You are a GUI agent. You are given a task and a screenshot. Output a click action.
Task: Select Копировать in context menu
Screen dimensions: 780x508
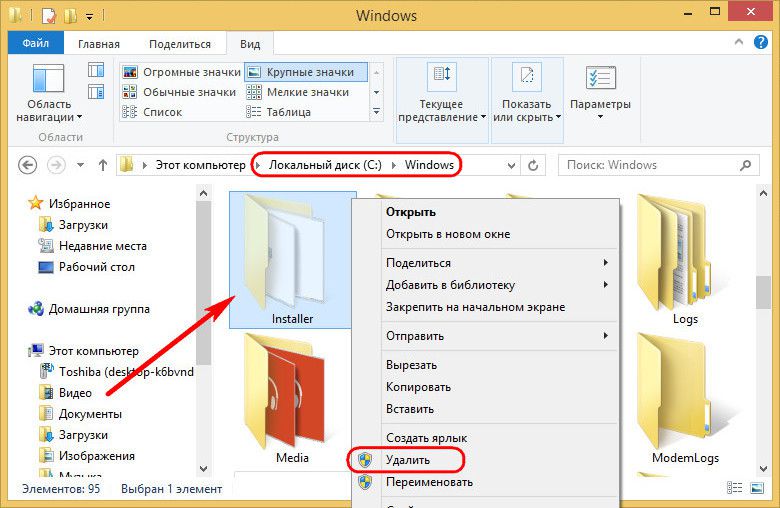click(418, 387)
